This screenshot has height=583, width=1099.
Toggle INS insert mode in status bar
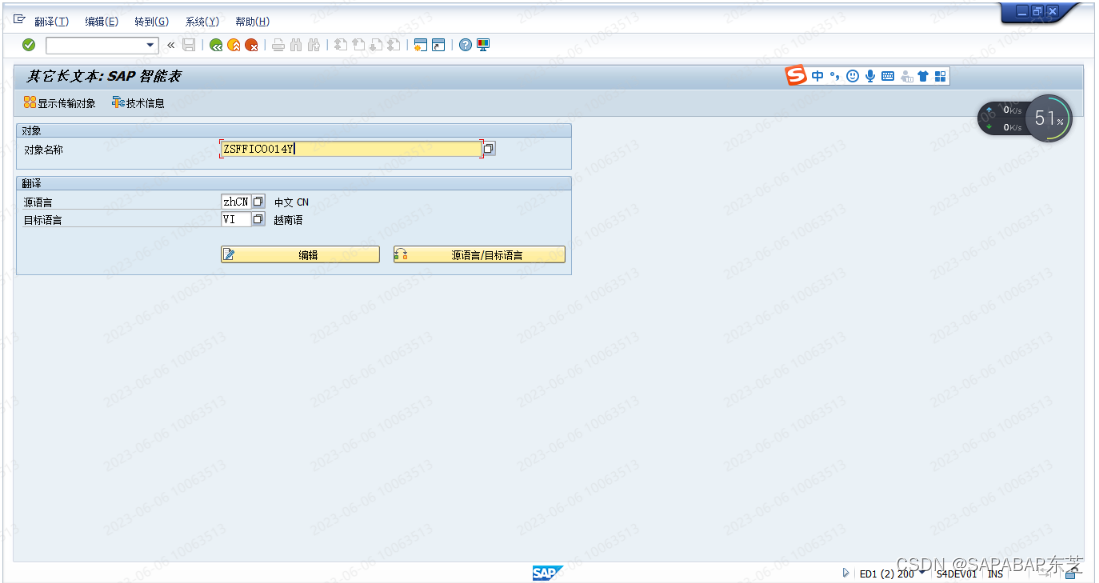tap(995, 574)
